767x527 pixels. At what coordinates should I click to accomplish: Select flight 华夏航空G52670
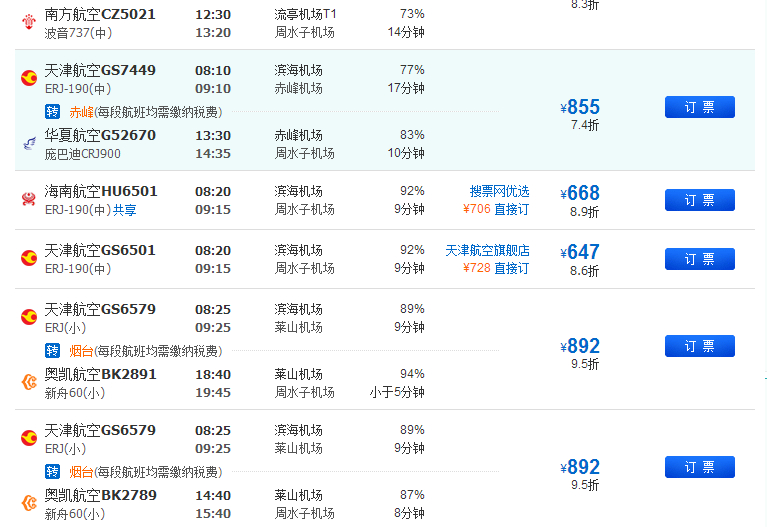100,135
